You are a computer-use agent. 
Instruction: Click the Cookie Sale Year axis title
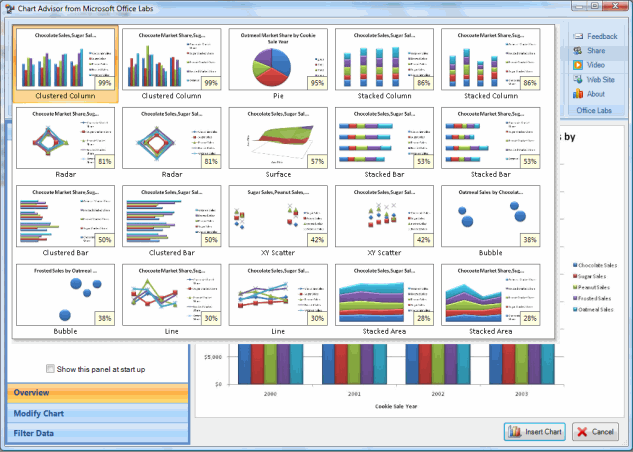[x=396, y=406]
